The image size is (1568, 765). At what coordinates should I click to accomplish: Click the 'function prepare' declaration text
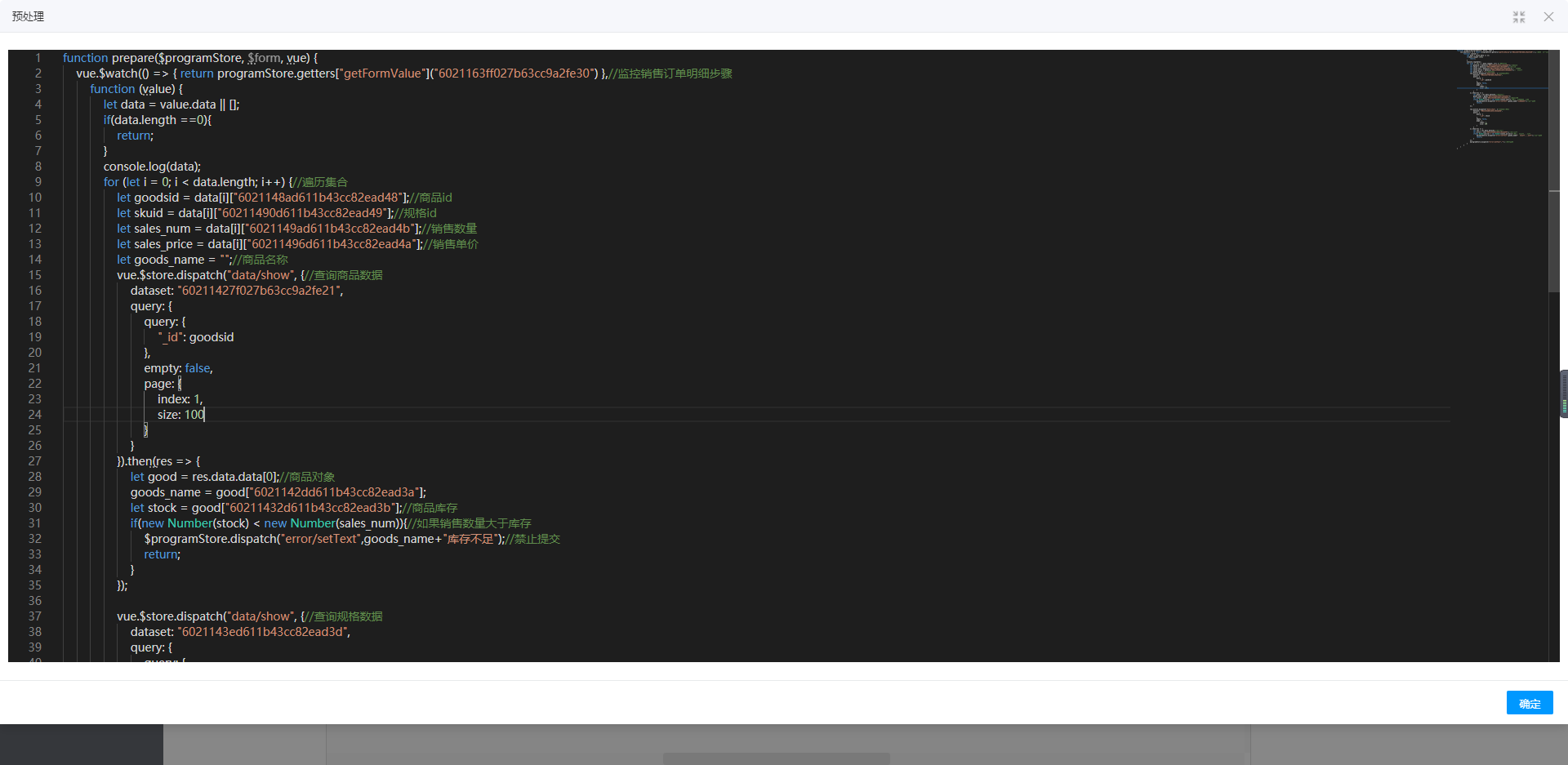point(190,58)
